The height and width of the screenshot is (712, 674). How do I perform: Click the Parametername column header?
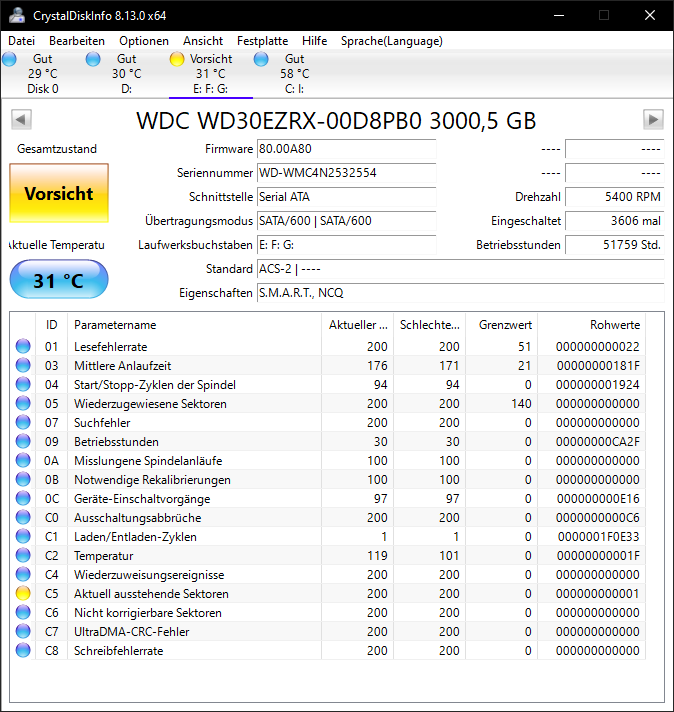[194, 325]
